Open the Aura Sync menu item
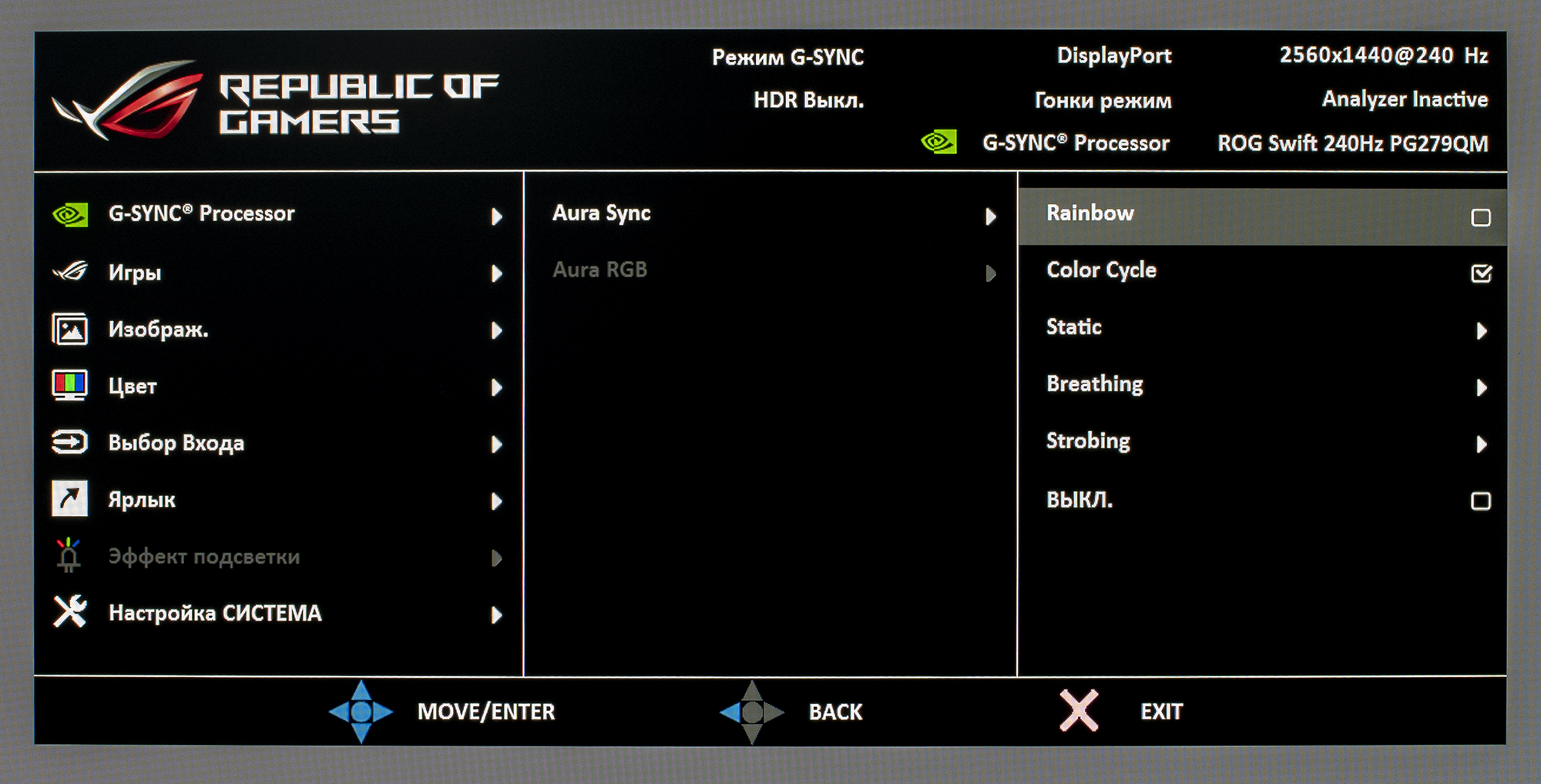This screenshot has height=784, width=1541. (770, 214)
